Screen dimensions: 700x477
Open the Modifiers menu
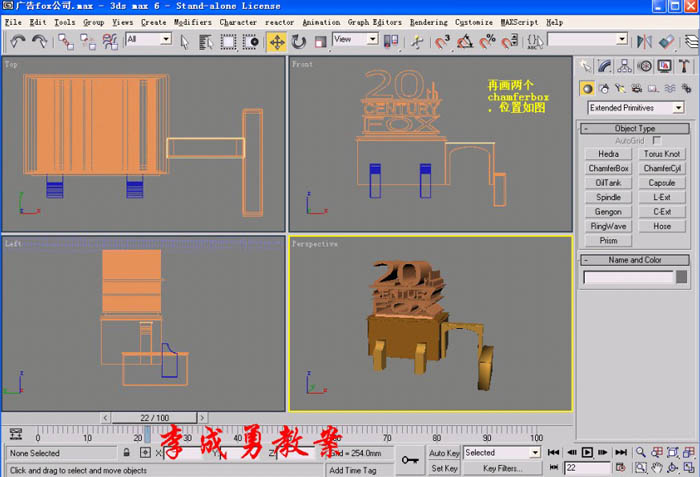coord(193,22)
